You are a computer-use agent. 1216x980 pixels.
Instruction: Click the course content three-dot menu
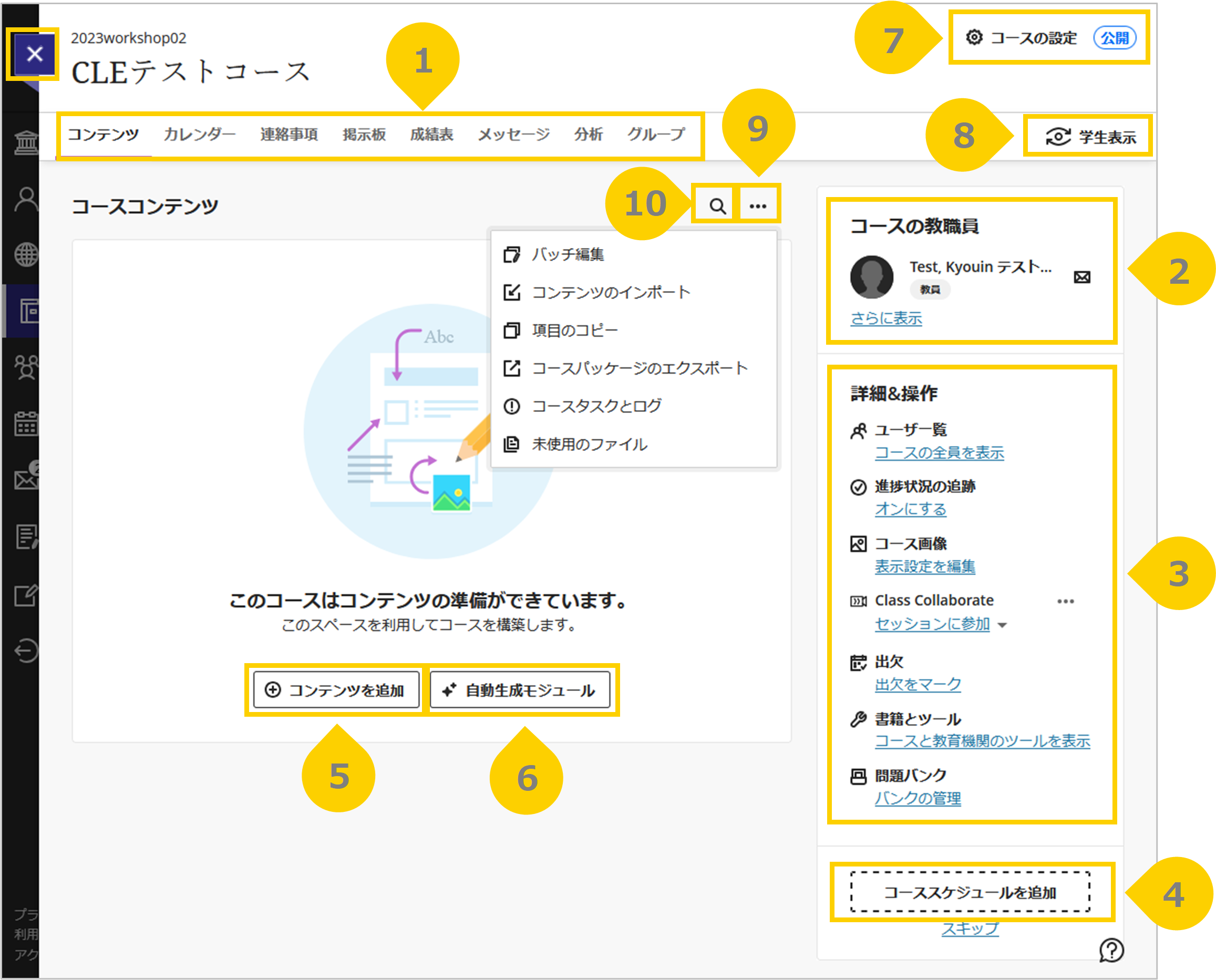[x=758, y=205]
